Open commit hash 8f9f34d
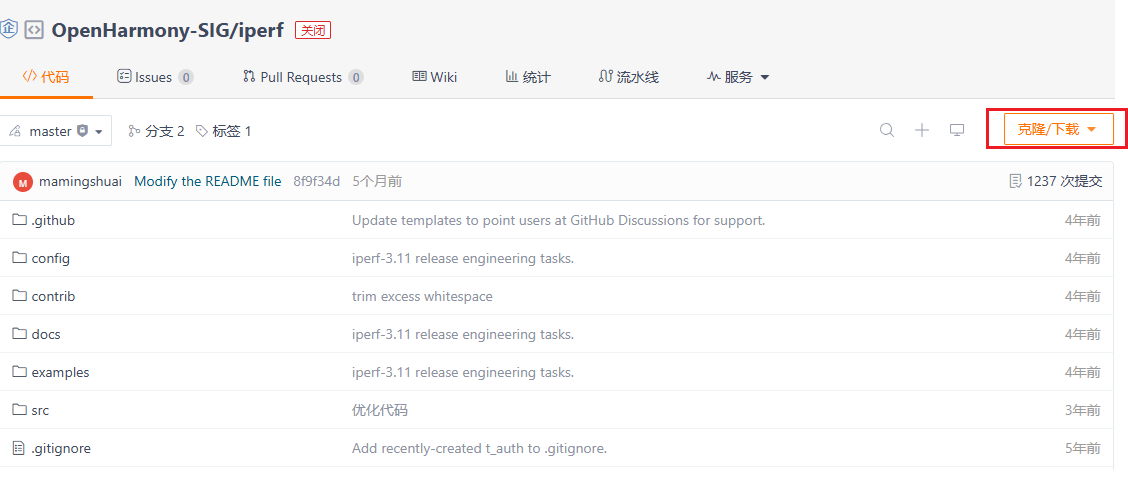Image resolution: width=1128 pixels, height=502 pixels. (317, 181)
